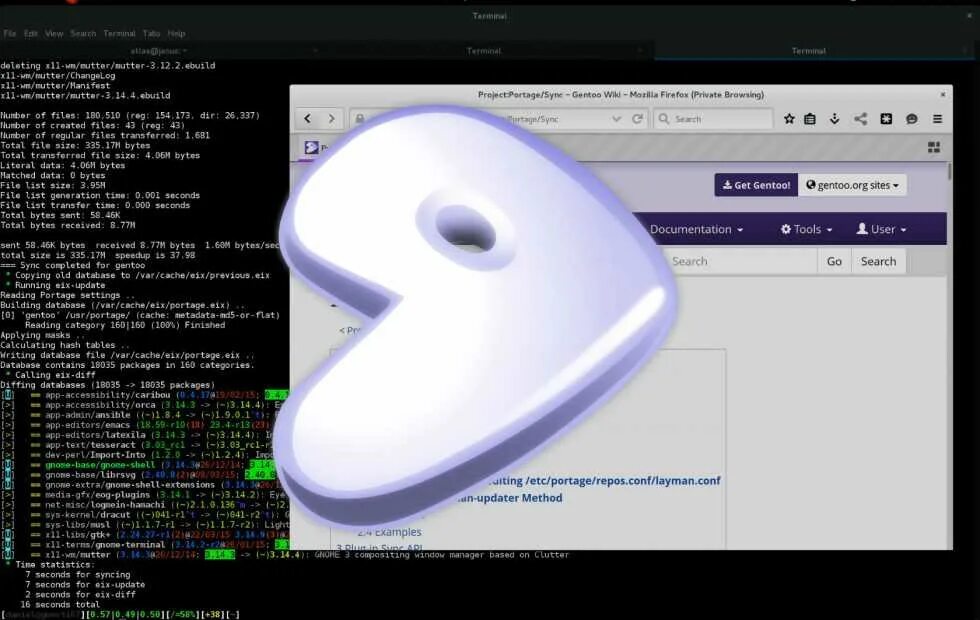The width and height of the screenshot is (980, 620).
Task: Open the terminal View menu
Action: (x=54, y=34)
